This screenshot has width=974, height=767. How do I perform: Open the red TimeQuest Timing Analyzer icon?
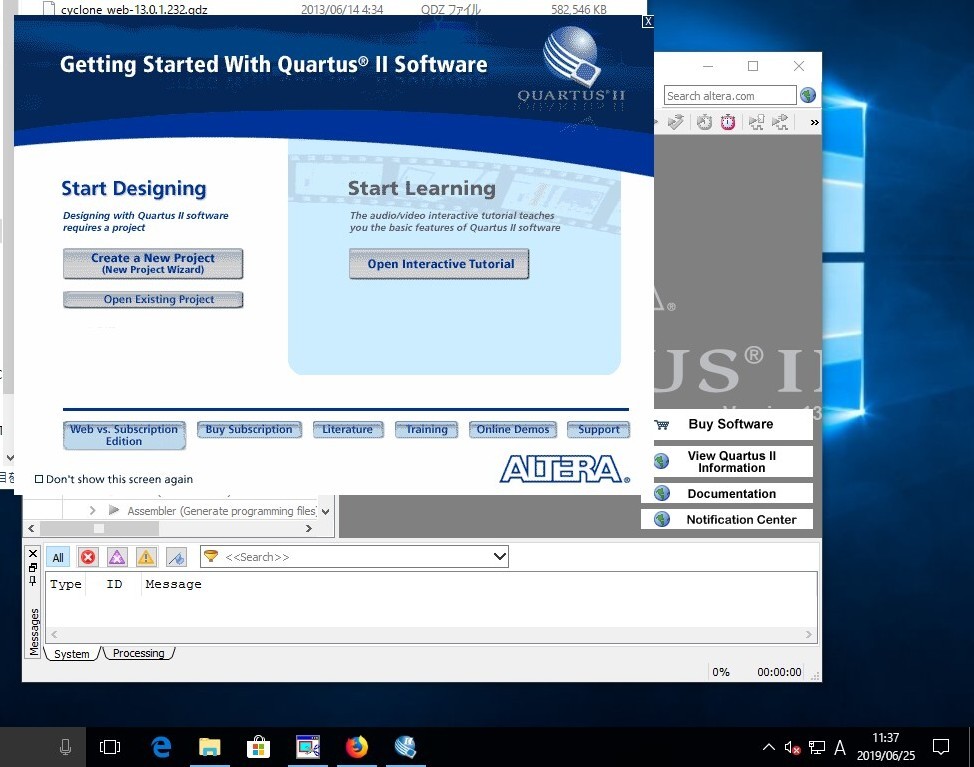[x=728, y=122]
